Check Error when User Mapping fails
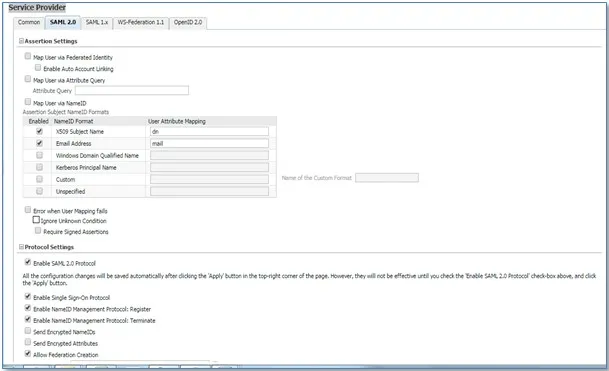609x371 pixels. [x=28, y=210]
